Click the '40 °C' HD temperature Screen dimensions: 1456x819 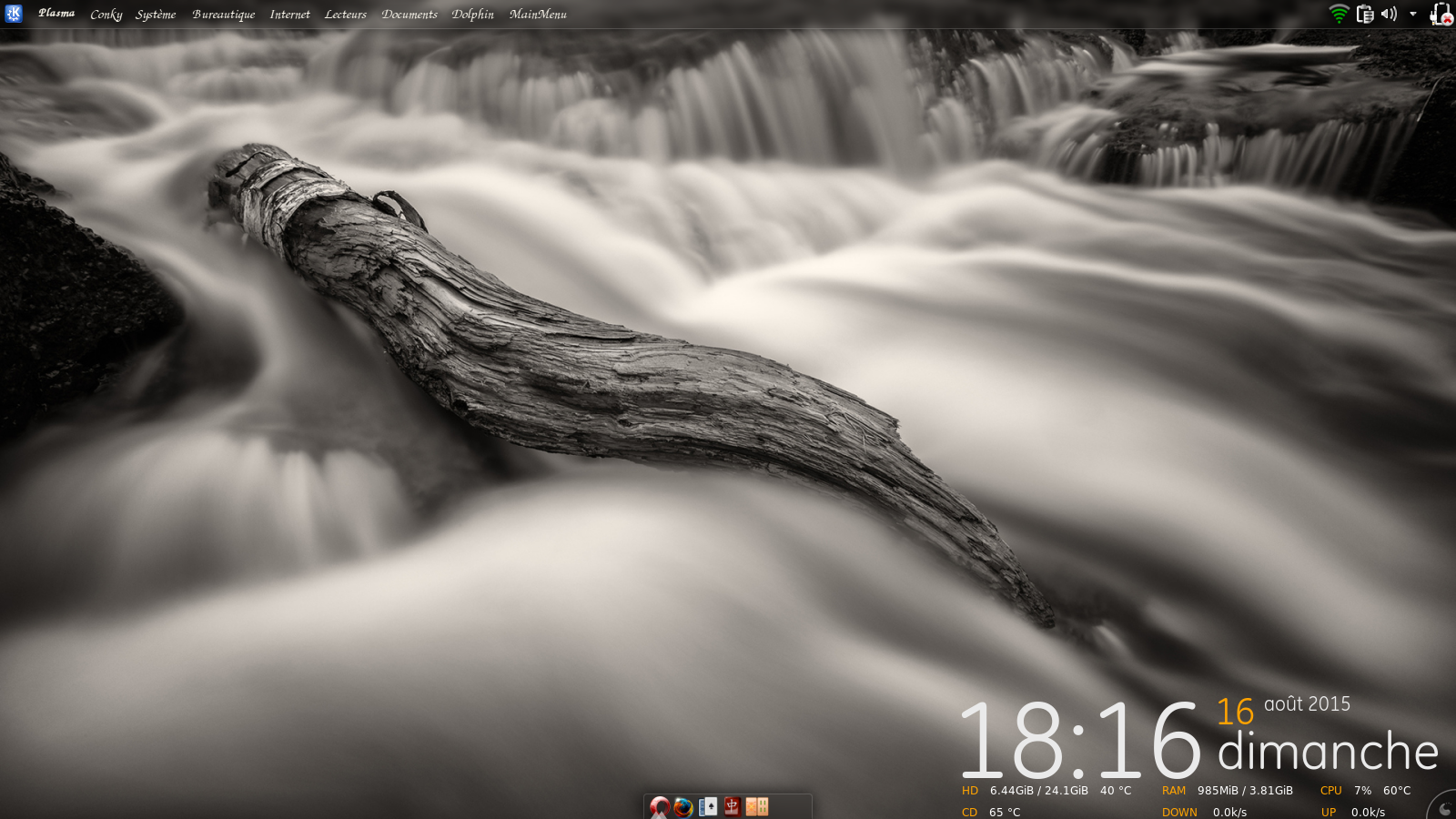[x=1116, y=791]
